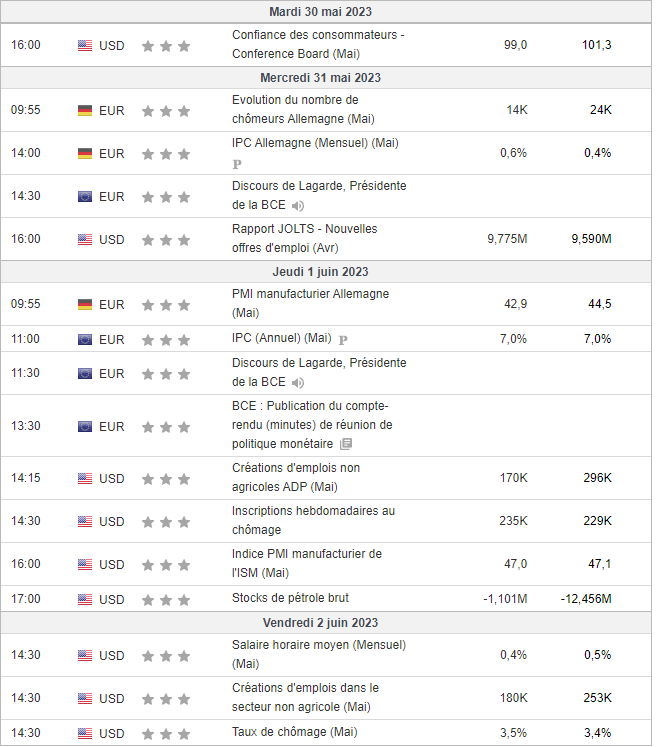The width and height of the screenshot is (656, 747).
Task: Open the Inscriptions hebdomadaires au chômage event
Action: coord(313,520)
